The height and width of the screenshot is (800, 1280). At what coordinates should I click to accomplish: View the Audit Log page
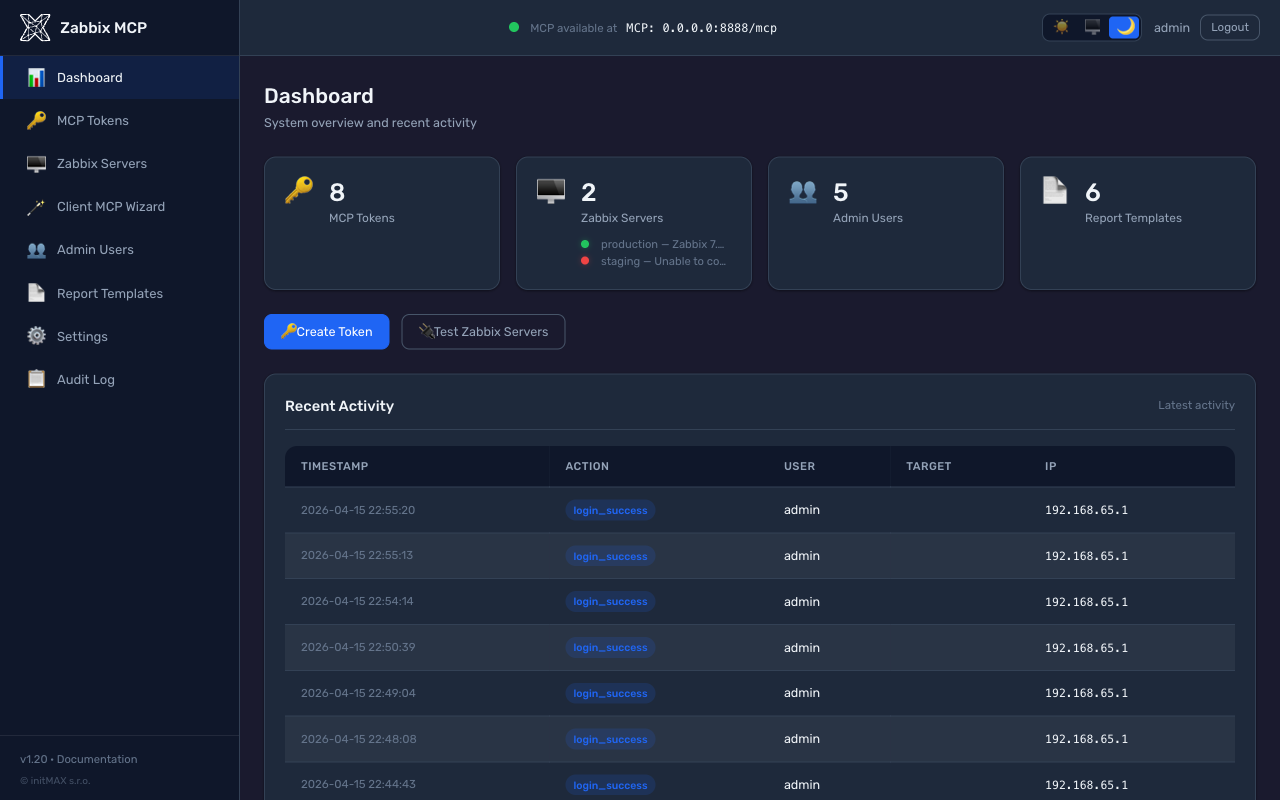pyautogui.click(x=120, y=379)
